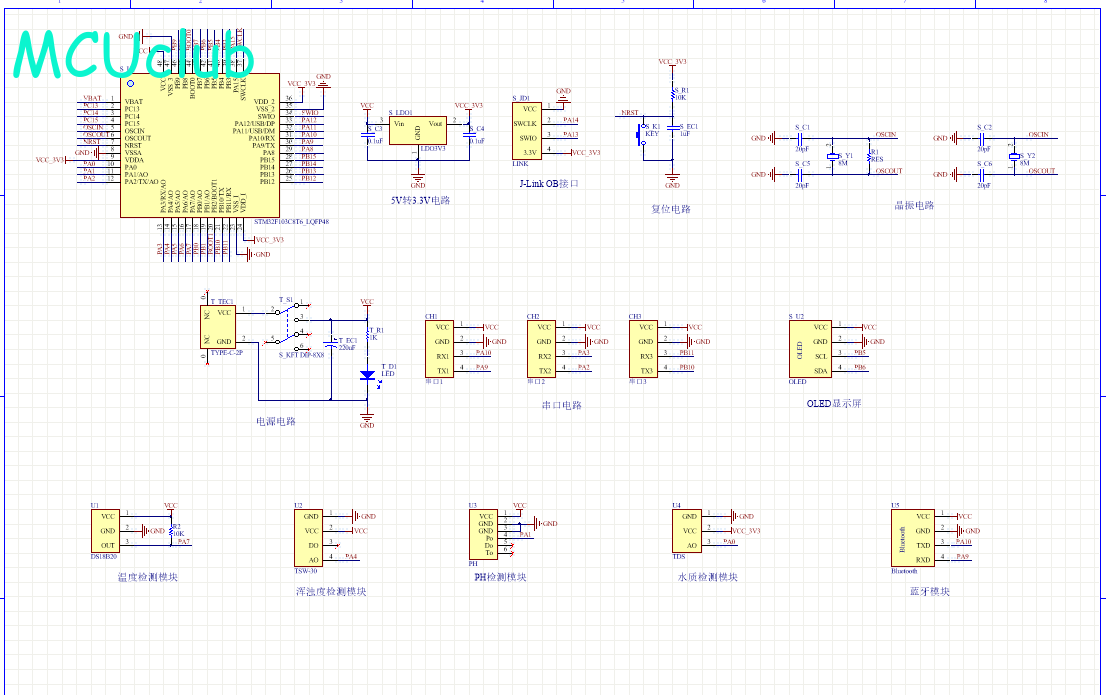This screenshot has height=695, width=1106.
Task: Select the 电源电路 caption label
Action: pyautogui.click(x=275, y=421)
